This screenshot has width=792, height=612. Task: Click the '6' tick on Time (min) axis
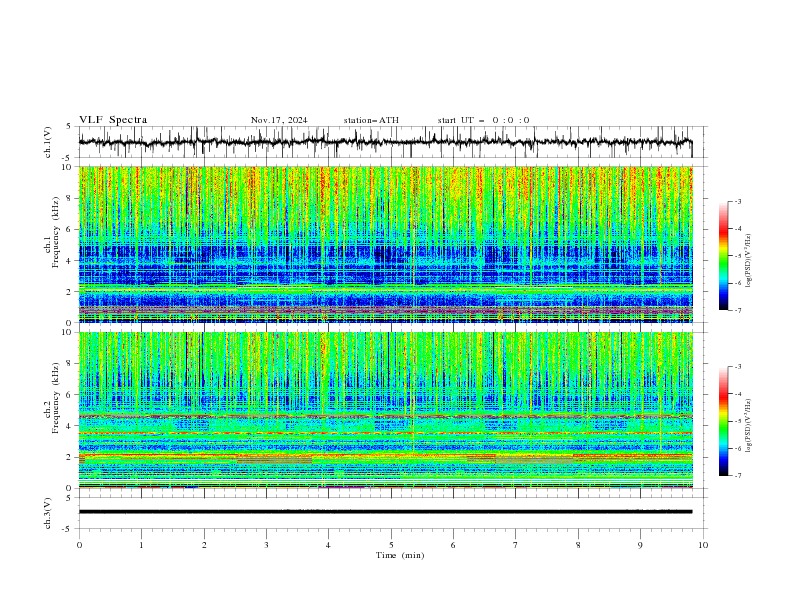453,545
